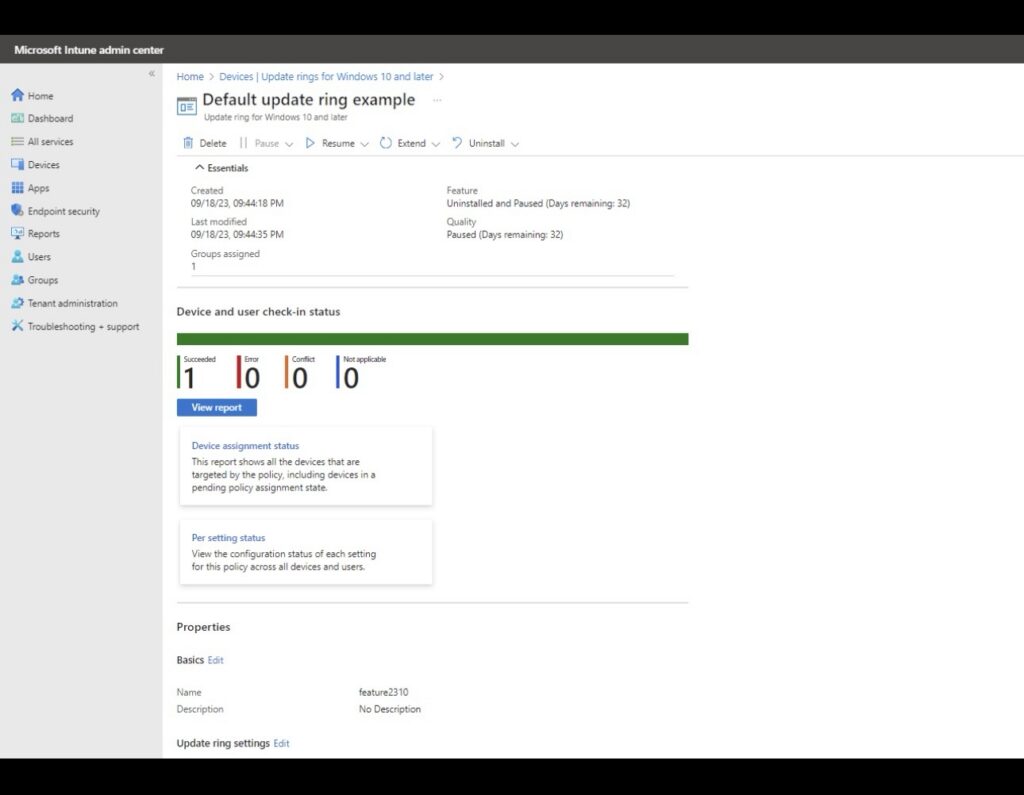The height and width of the screenshot is (795, 1024).
Task: Collapse the left sidebar with double chevron
Action: (152, 74)
